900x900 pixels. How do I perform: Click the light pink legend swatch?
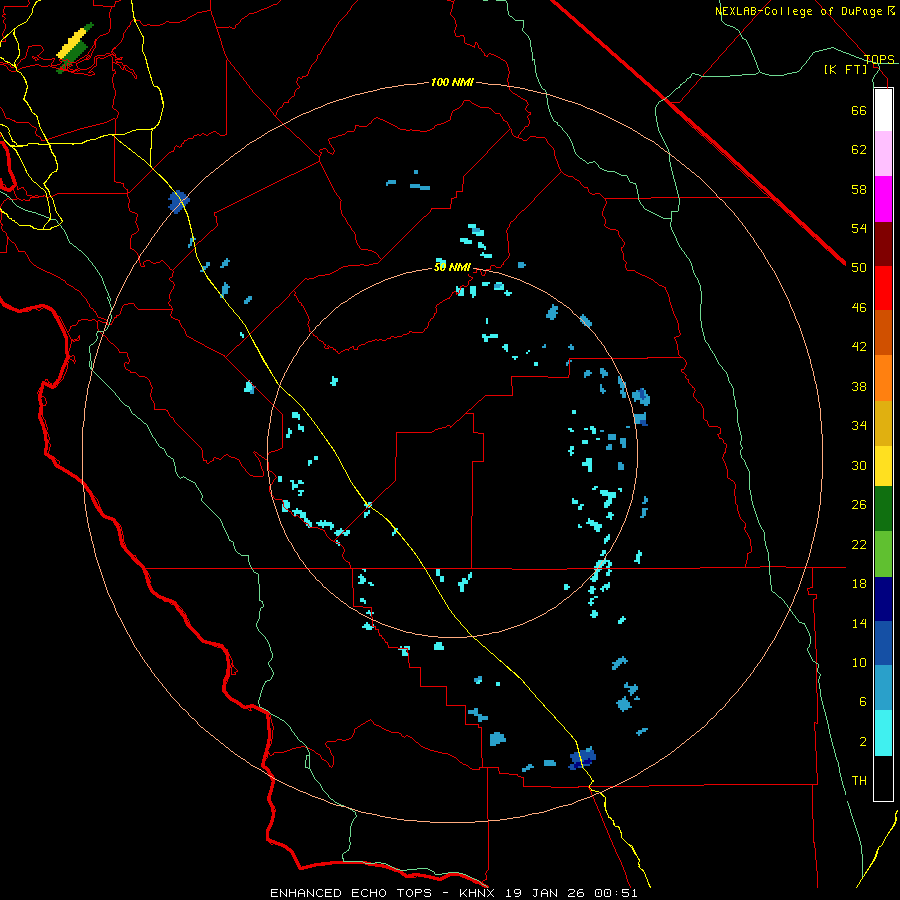point(883,153)
